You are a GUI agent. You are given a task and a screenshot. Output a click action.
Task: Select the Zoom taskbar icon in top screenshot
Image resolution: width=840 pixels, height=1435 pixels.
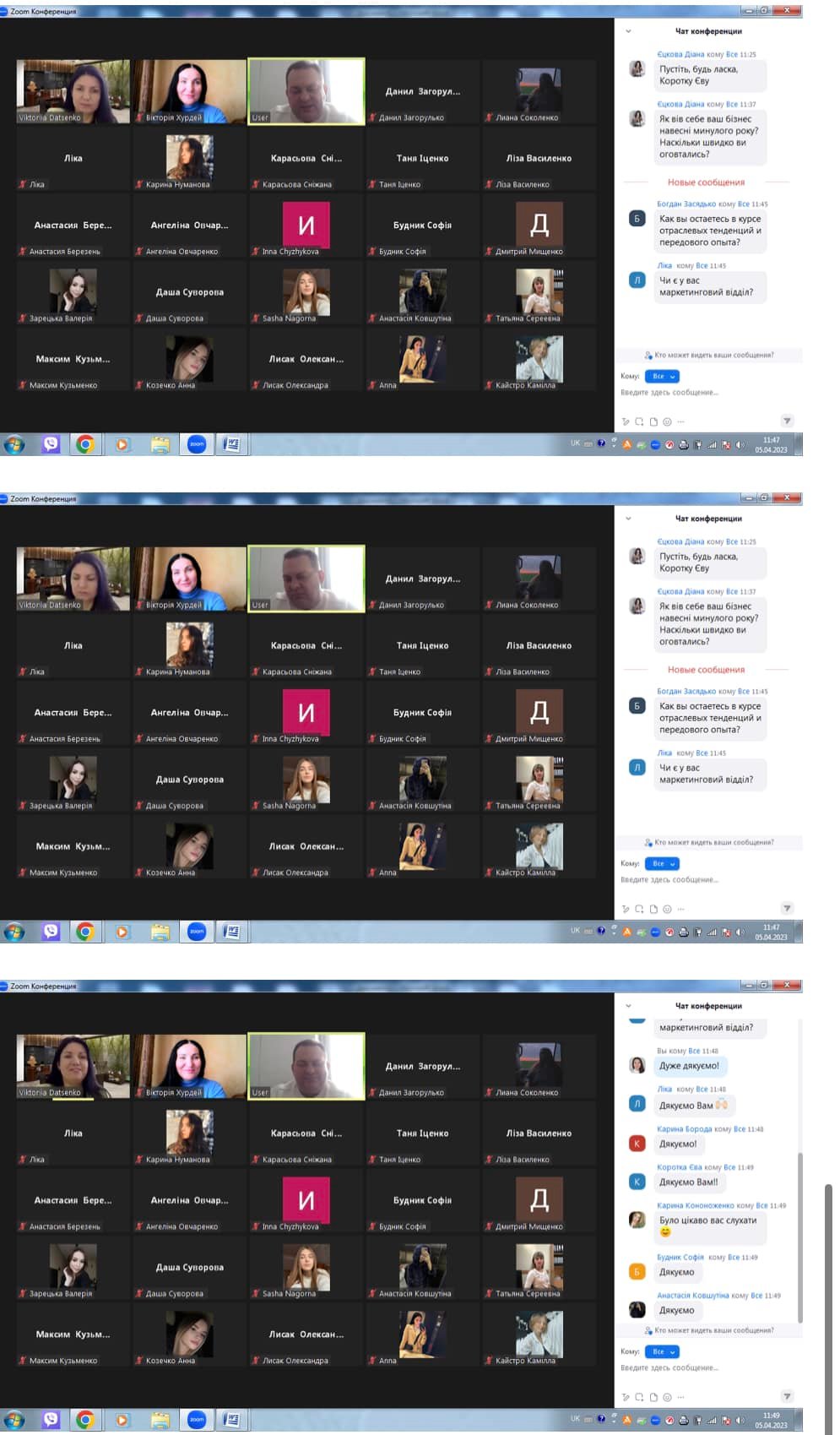(197, 444)
